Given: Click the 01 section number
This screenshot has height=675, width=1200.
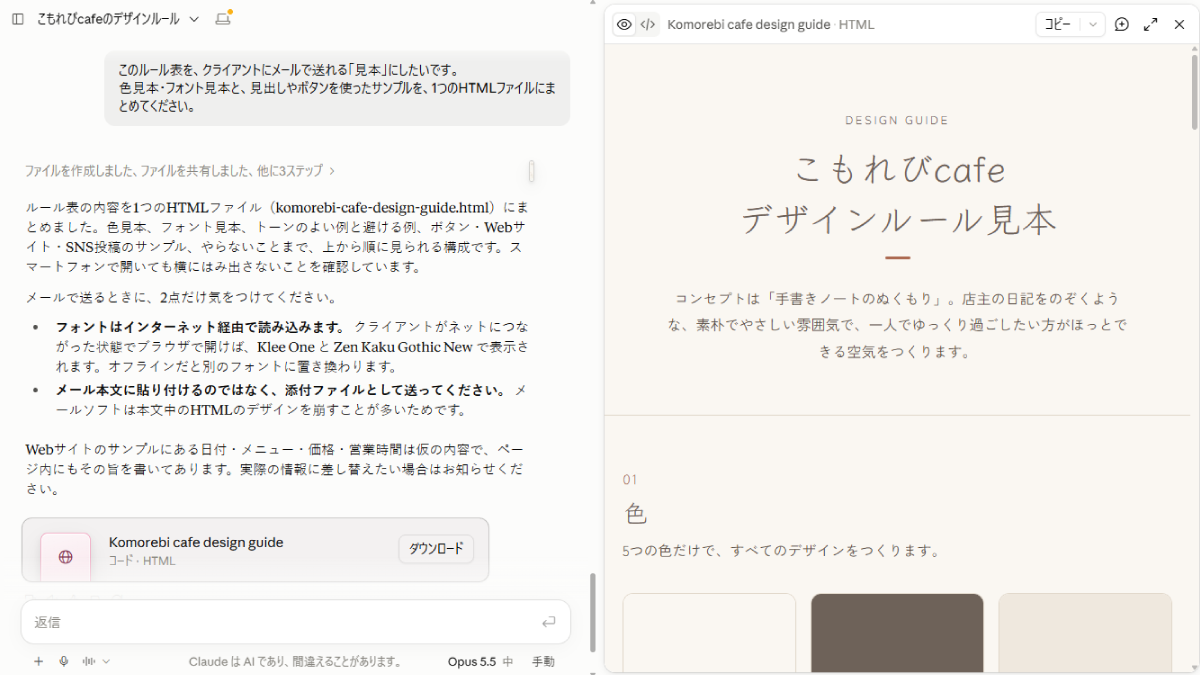Looking at the screenshot, I should click(630, 480).
